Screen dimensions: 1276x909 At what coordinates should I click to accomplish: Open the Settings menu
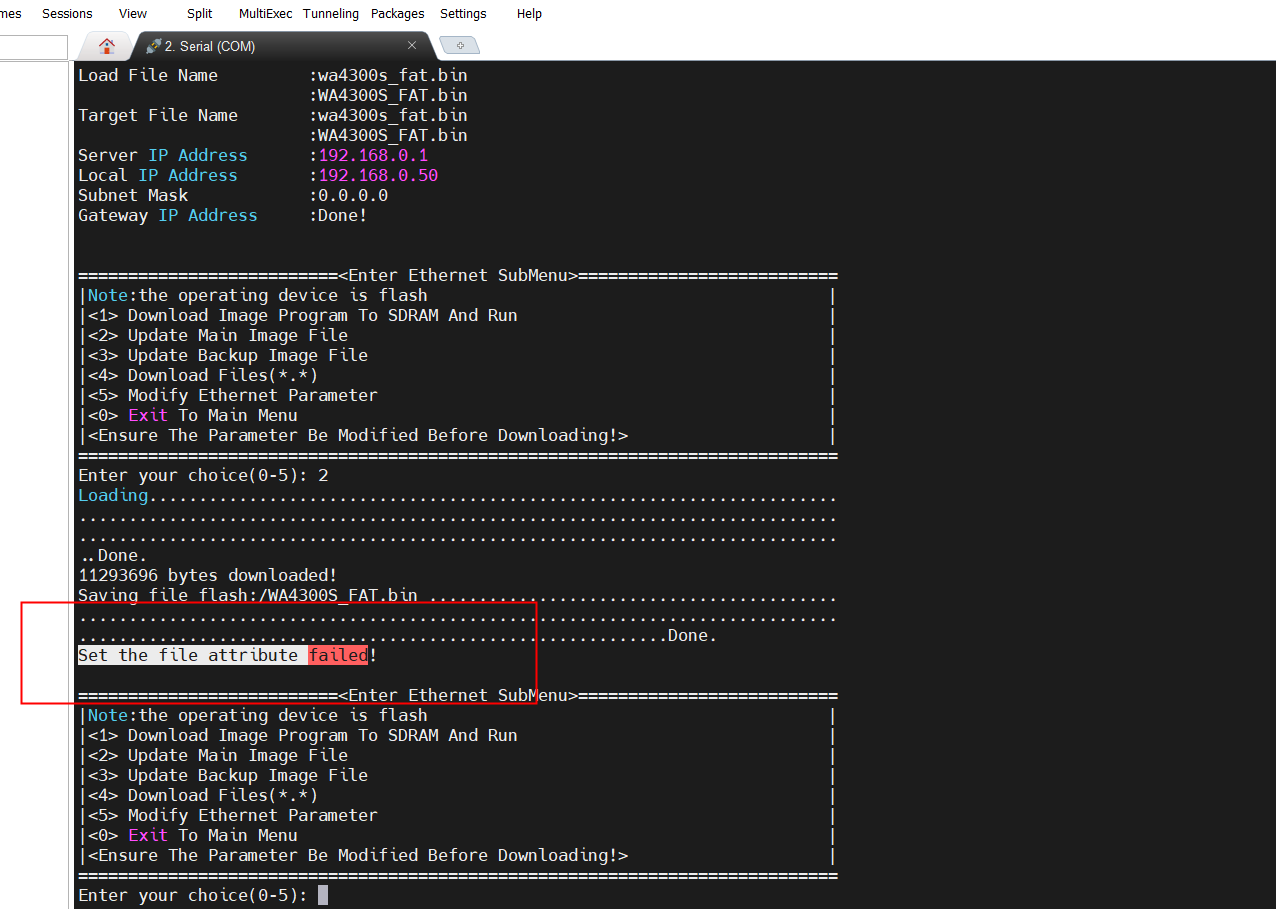point(464,14)
